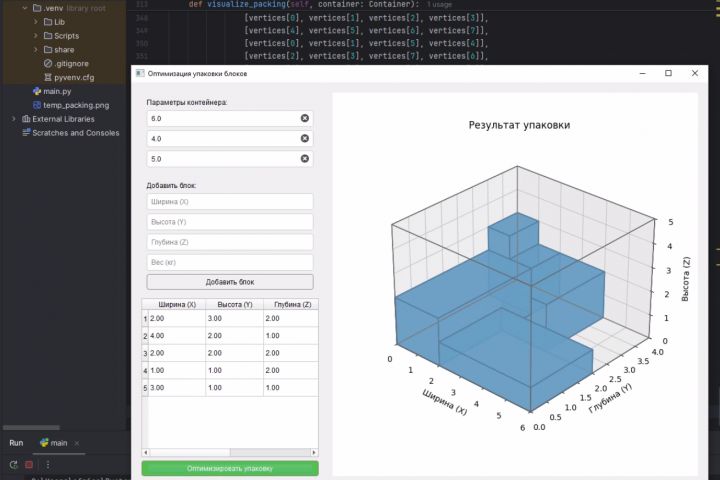Open the .gitignore file
The height and width of the screenshot is (480, 720).
[71, 64]
